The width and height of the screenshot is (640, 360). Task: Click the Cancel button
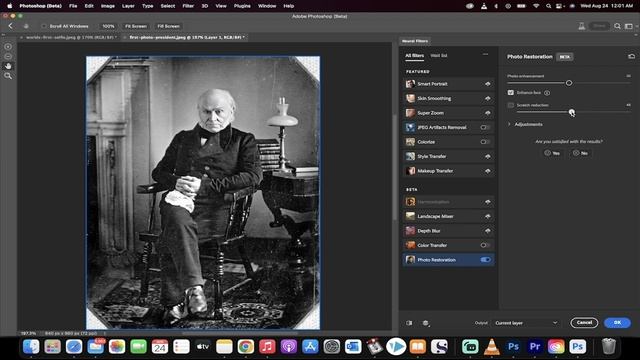click(x=584, y=322)
